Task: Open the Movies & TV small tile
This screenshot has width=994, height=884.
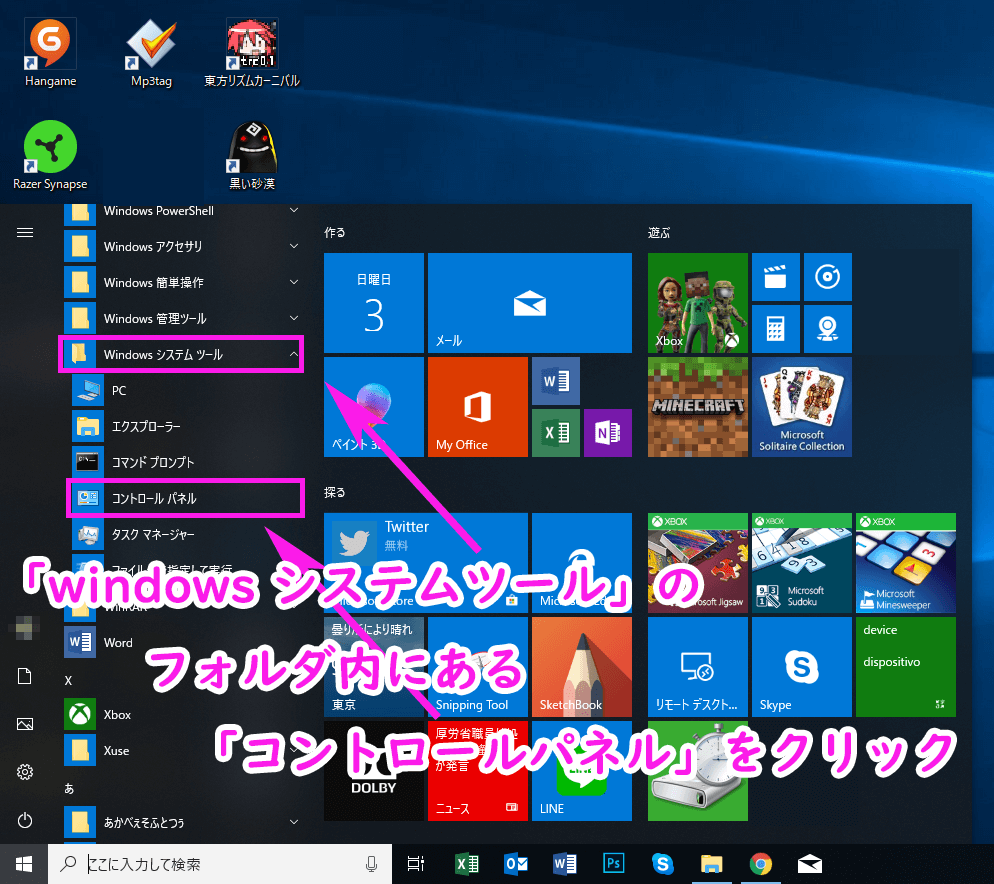Action: point(775,277)
